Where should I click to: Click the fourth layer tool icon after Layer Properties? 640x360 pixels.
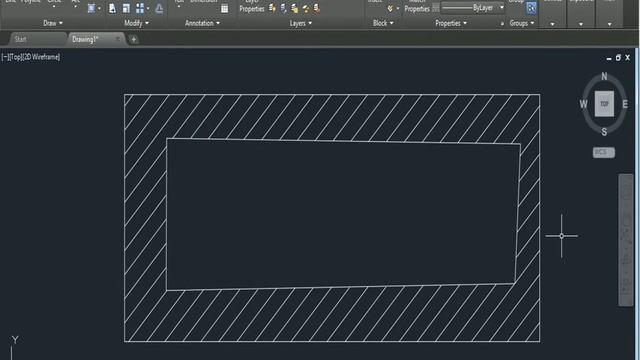tap(306, 8)
